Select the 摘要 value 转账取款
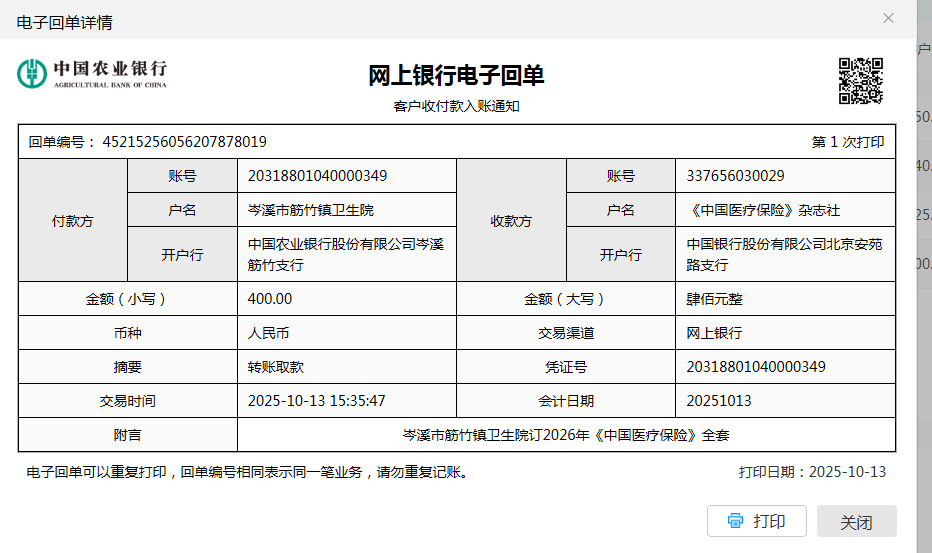The image size is (932, 553). click(275, 367)
